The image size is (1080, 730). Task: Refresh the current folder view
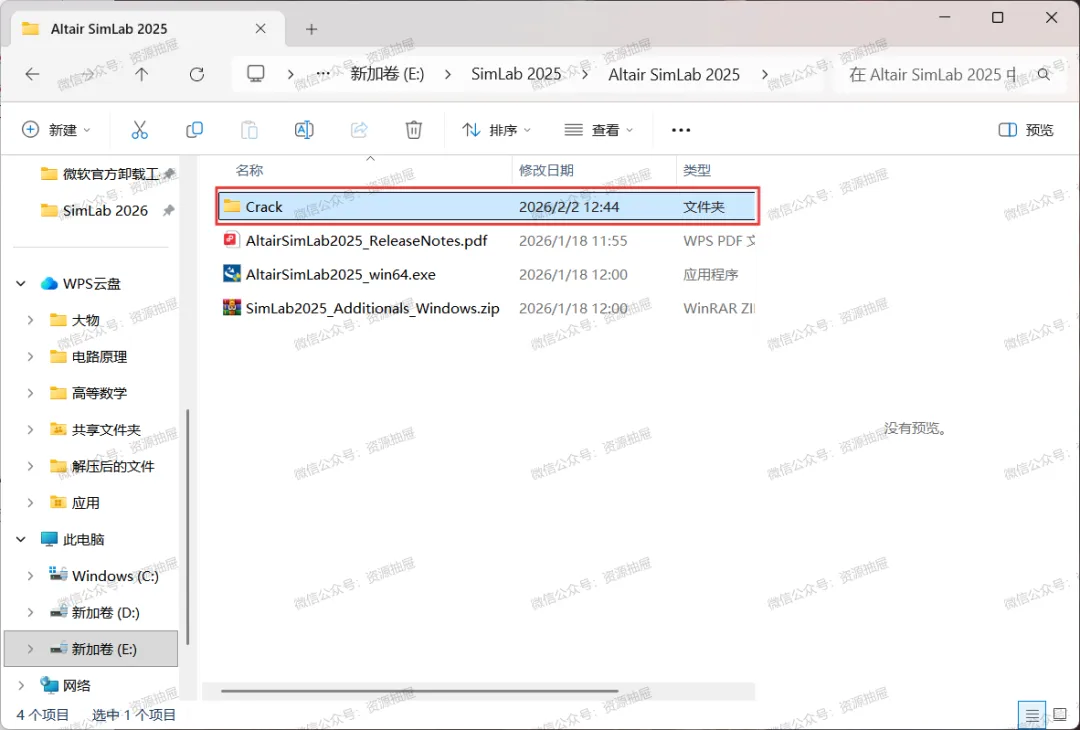coord(197,74)
